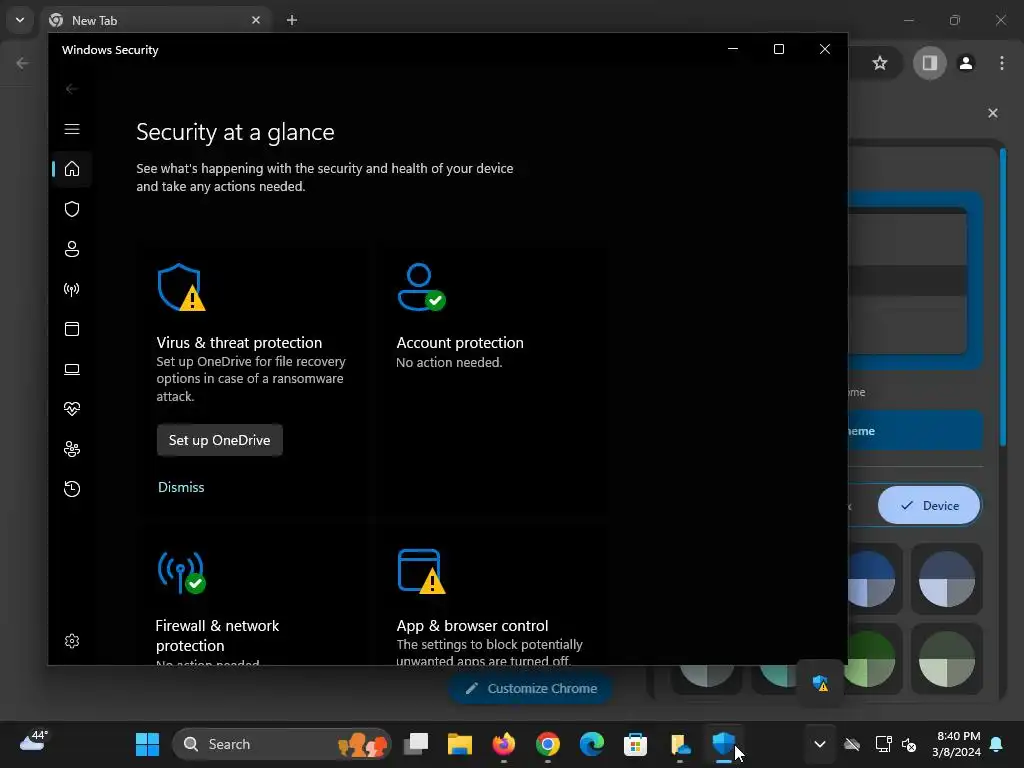The width and height of the screenshot is (1024, 768).
Task: Select the New Tab tab in Chrome
Action: pos(155,20)
